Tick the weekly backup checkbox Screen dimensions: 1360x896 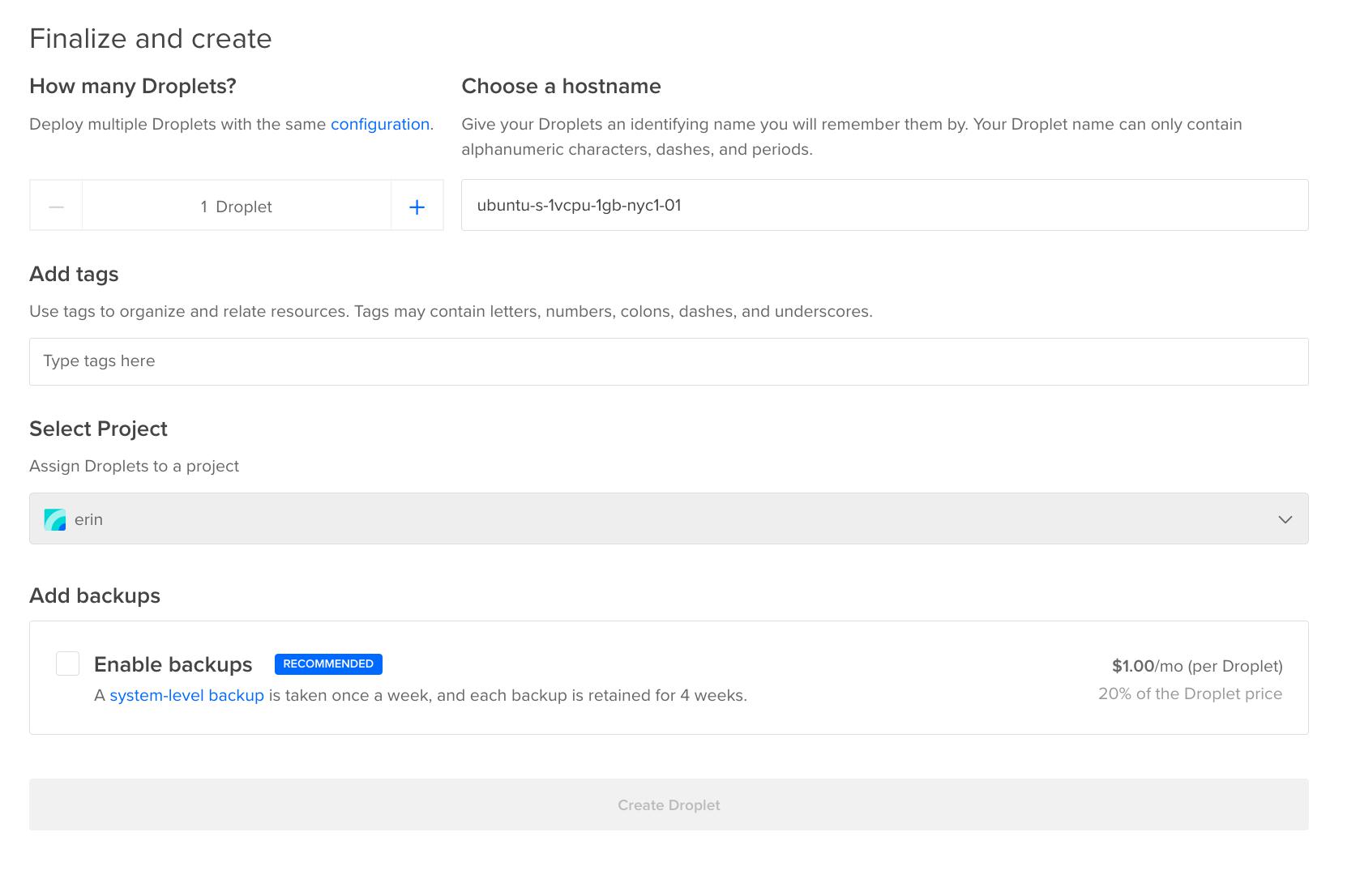(x=68, y=663)
